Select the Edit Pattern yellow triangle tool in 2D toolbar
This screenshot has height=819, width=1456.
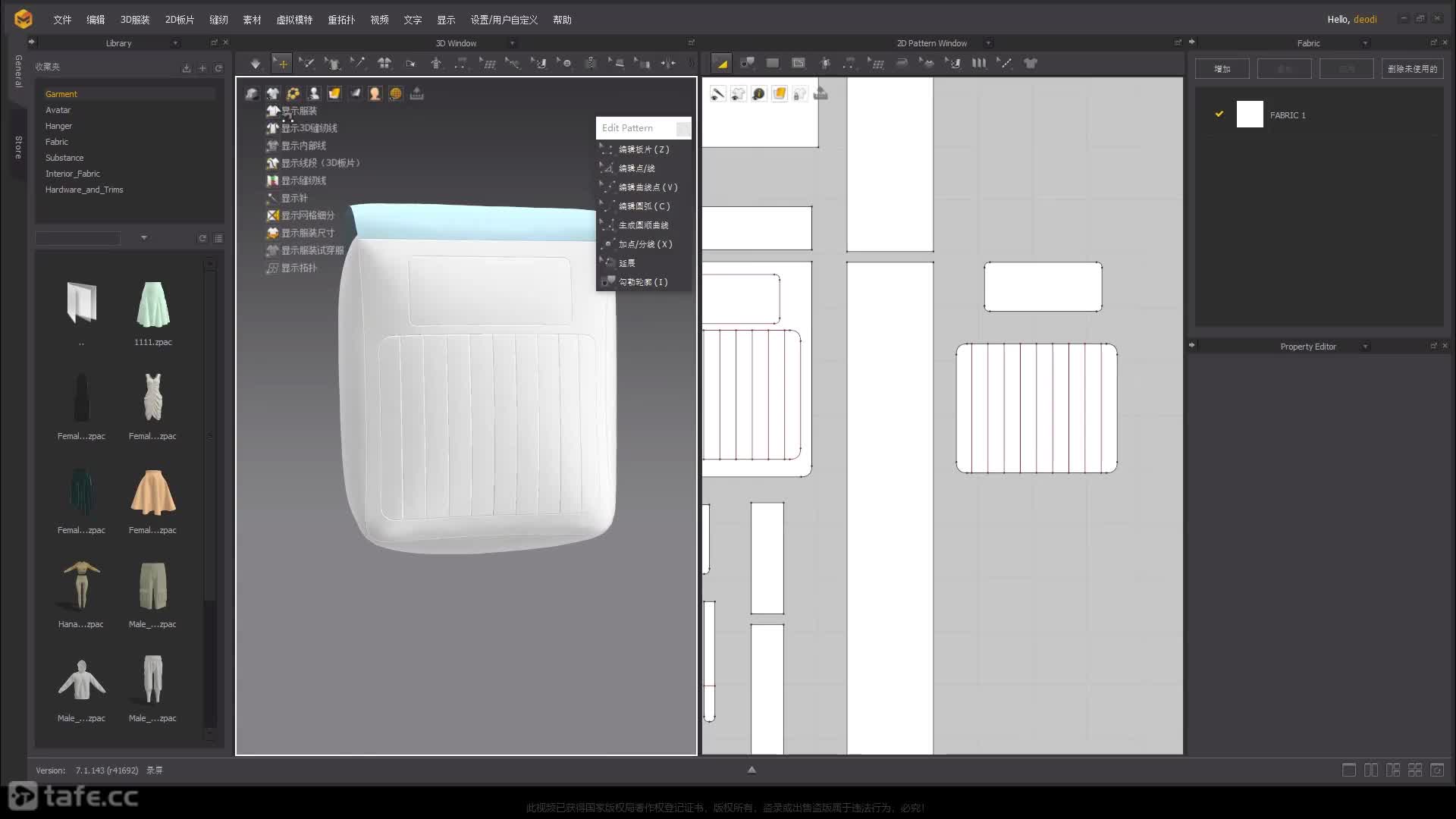(x=721, y=64)
